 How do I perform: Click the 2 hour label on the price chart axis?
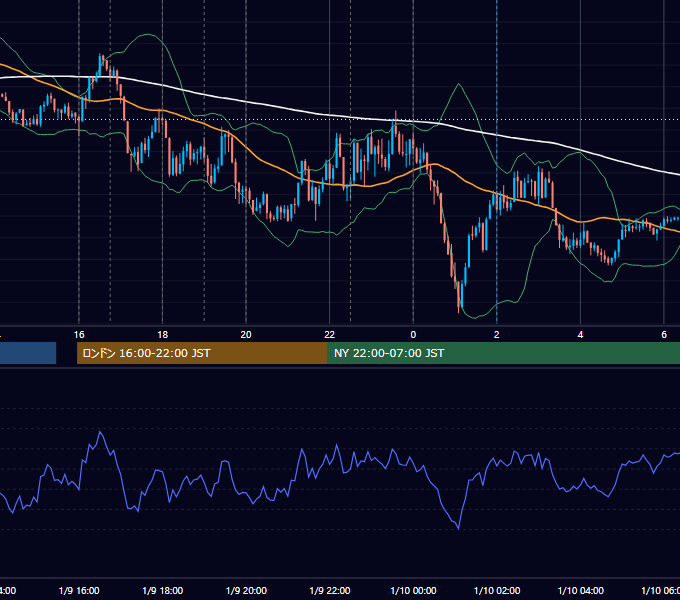[497, 335]
